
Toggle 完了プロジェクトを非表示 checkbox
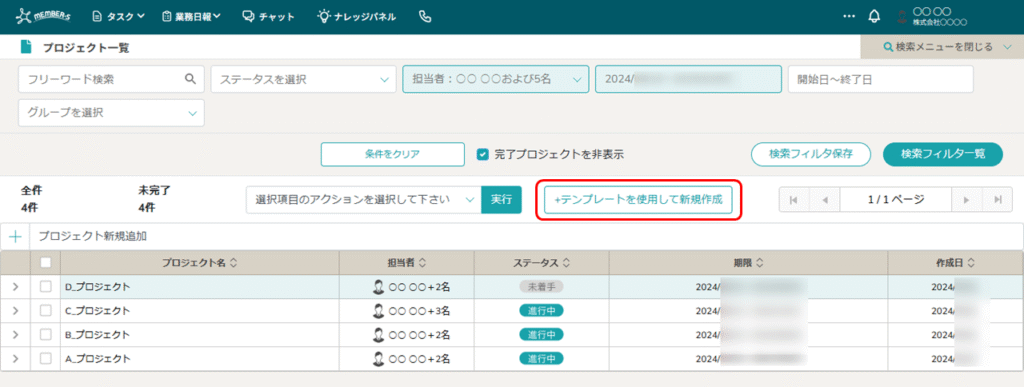tap(483, 155)
